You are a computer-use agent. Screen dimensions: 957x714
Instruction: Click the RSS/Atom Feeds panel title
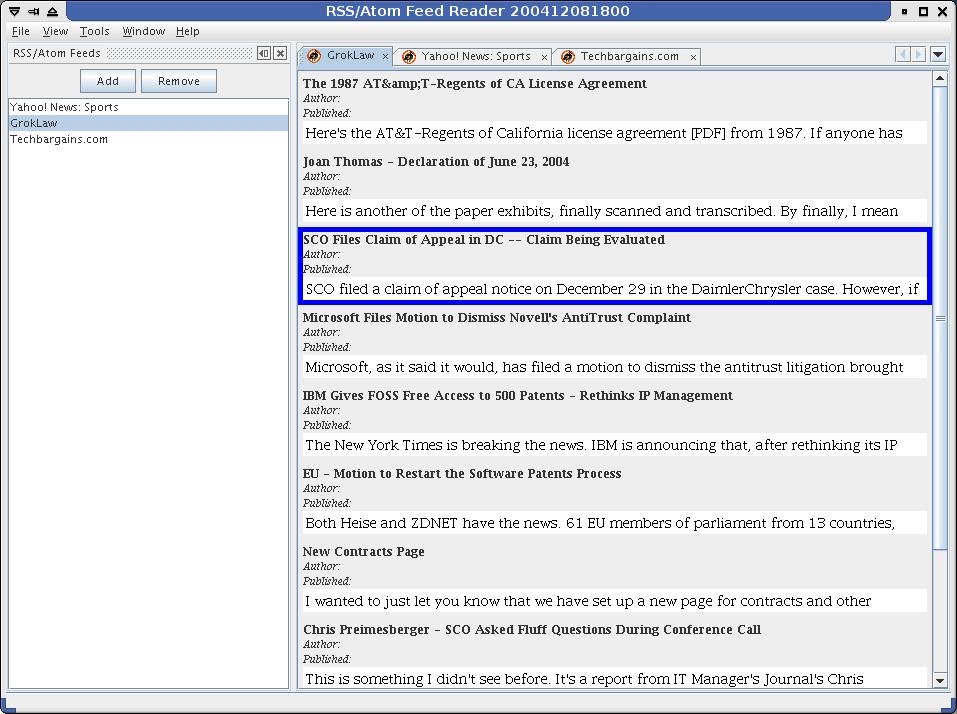(x=57, y=54)
